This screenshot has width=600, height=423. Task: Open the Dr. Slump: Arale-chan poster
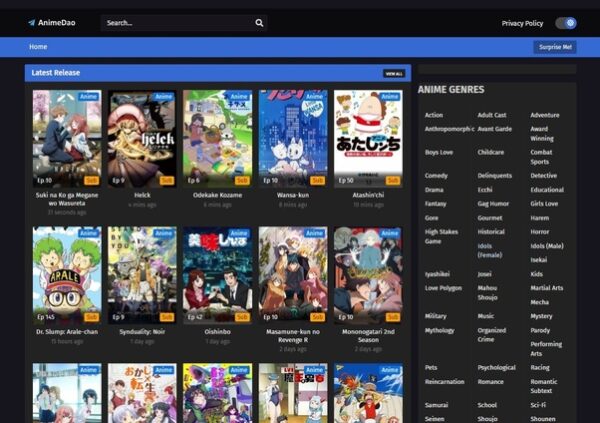click(67, 275)
